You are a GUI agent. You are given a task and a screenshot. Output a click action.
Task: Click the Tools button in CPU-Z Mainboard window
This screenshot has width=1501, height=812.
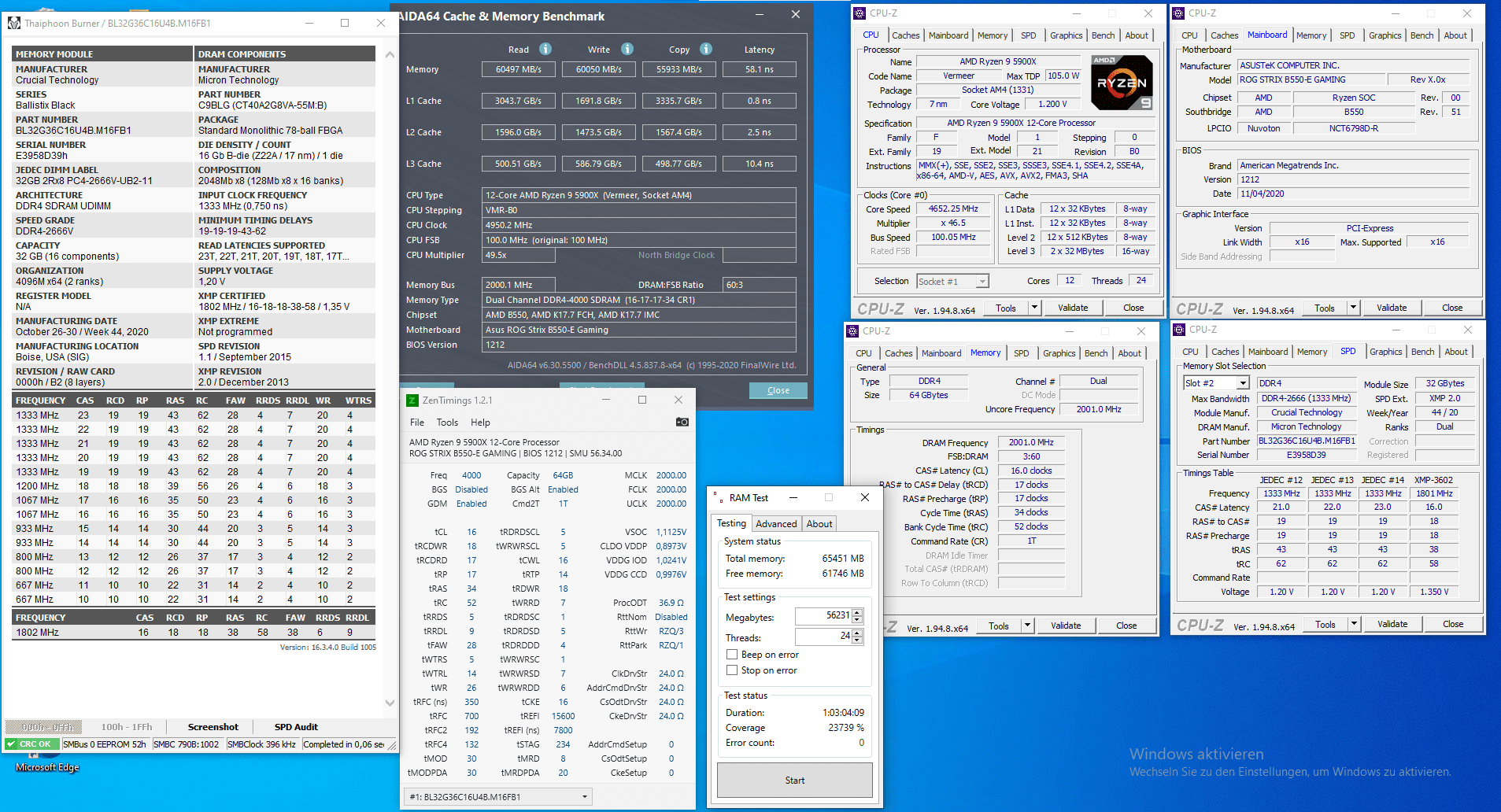click(x=1324, y=308)
